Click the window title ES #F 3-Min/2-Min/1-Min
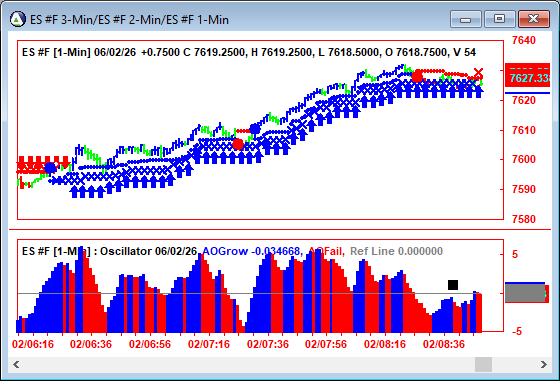The height and width of the screenshot is (381, 560). point(129,19)
